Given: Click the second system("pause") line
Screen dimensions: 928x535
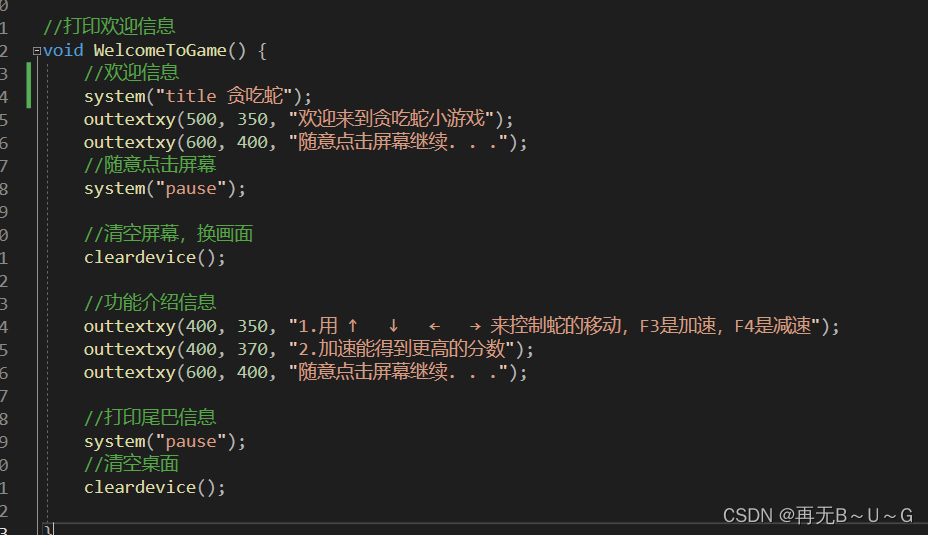Looking at the screenshot, I should 165,441.
